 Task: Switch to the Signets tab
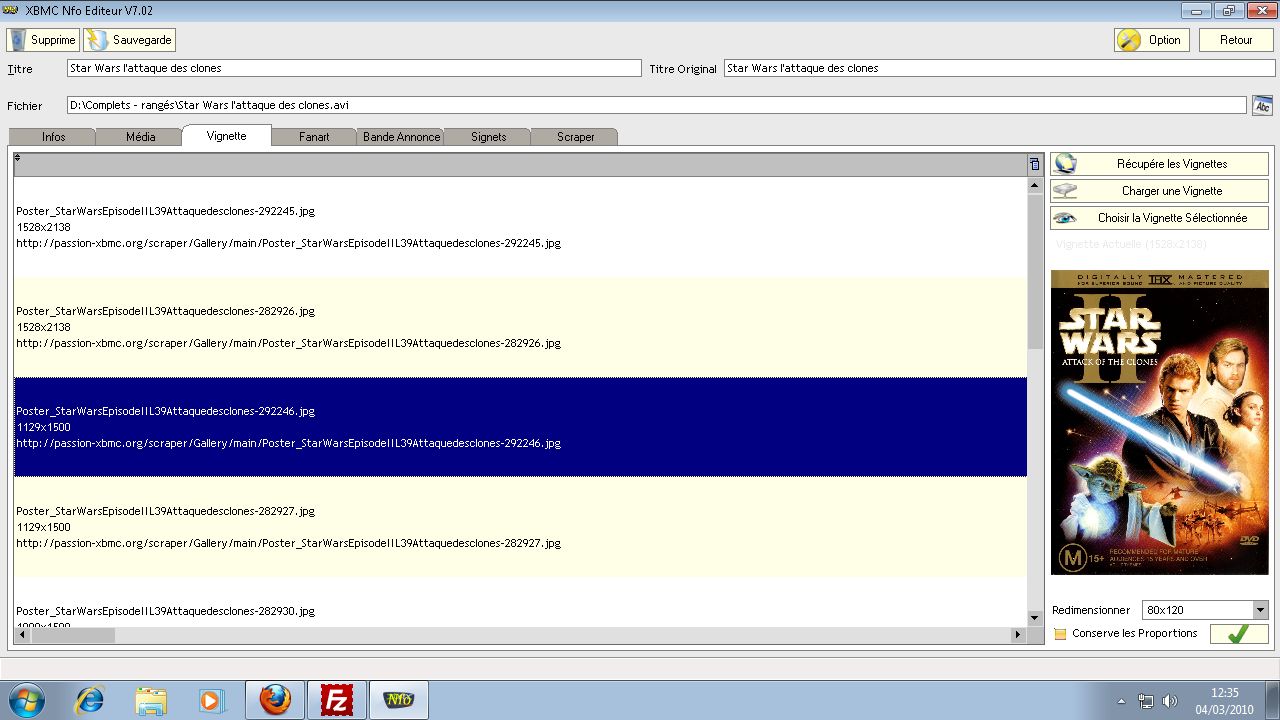[x=488, y=137]
